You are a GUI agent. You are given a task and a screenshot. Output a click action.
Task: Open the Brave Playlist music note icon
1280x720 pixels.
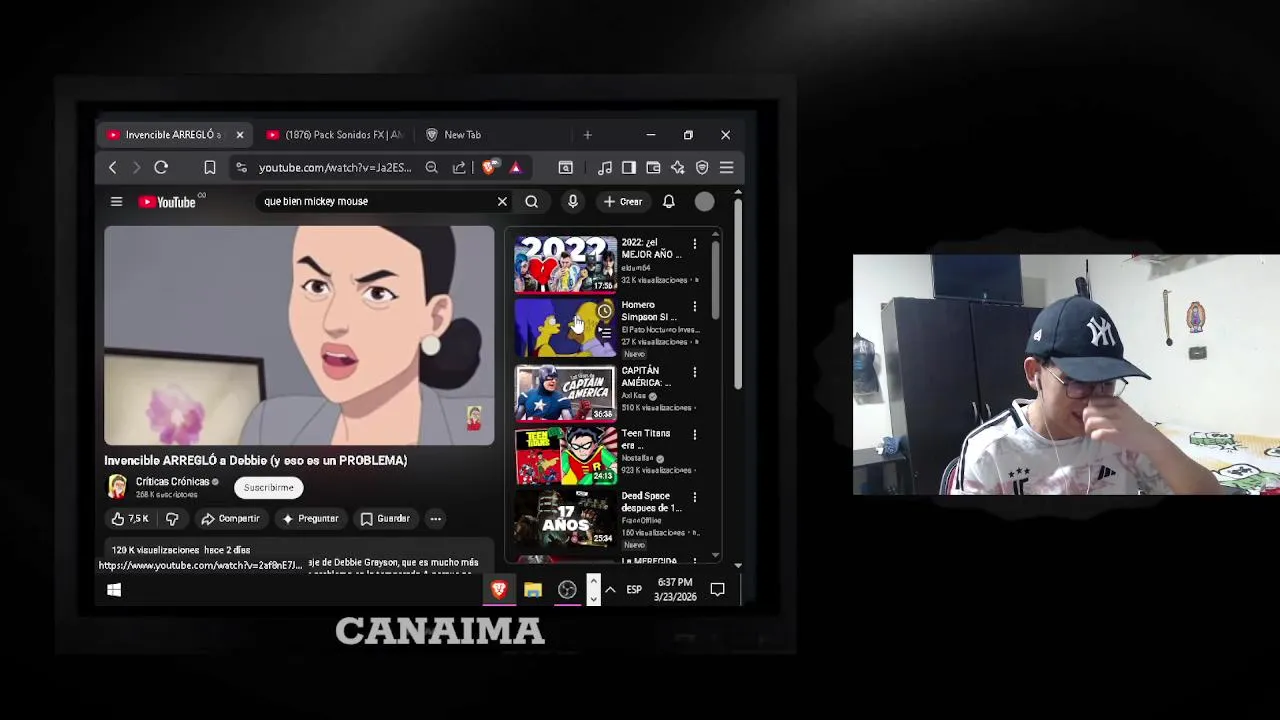[x=605, y=168]
